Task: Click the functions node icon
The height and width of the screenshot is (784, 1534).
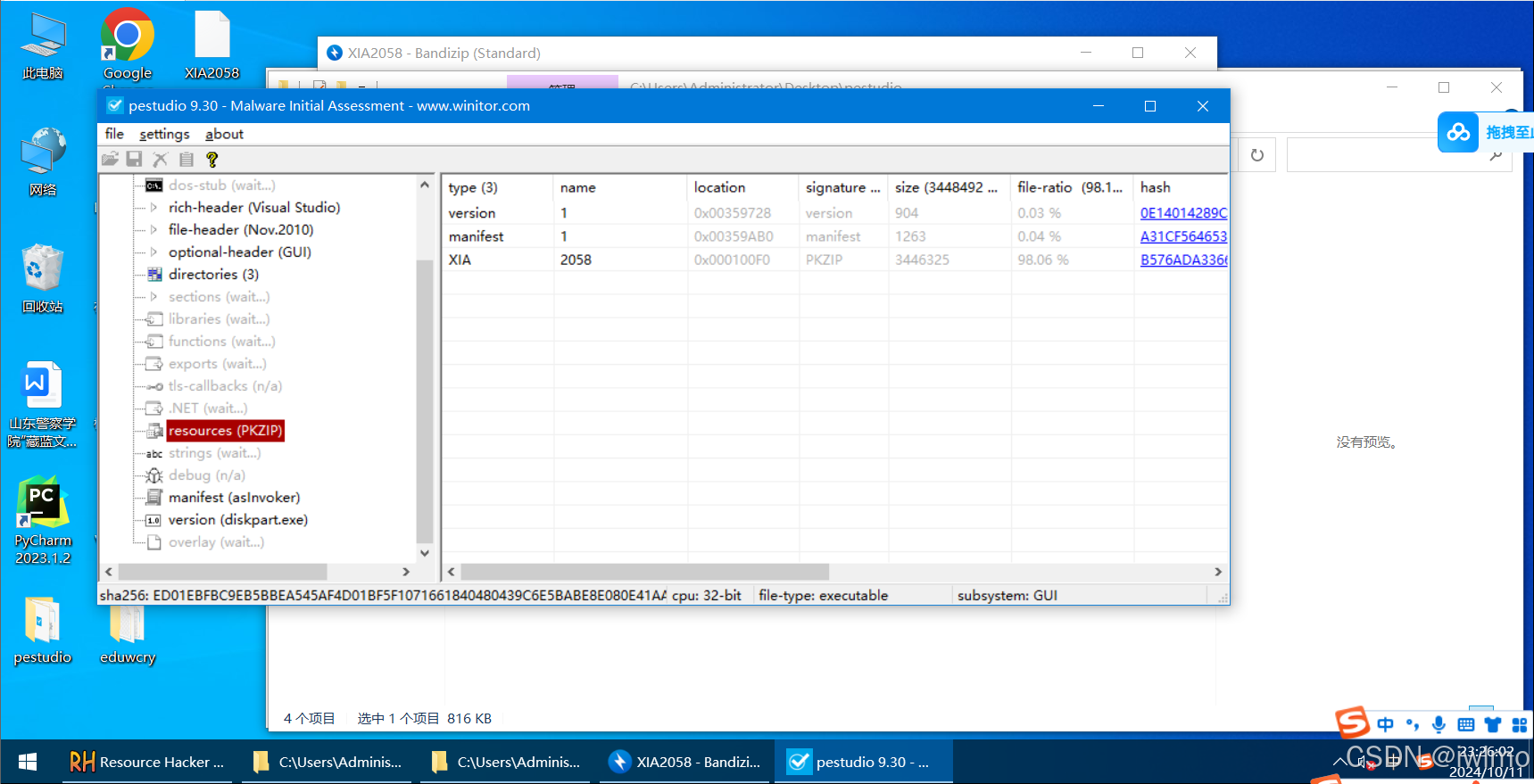Action: 154,342
